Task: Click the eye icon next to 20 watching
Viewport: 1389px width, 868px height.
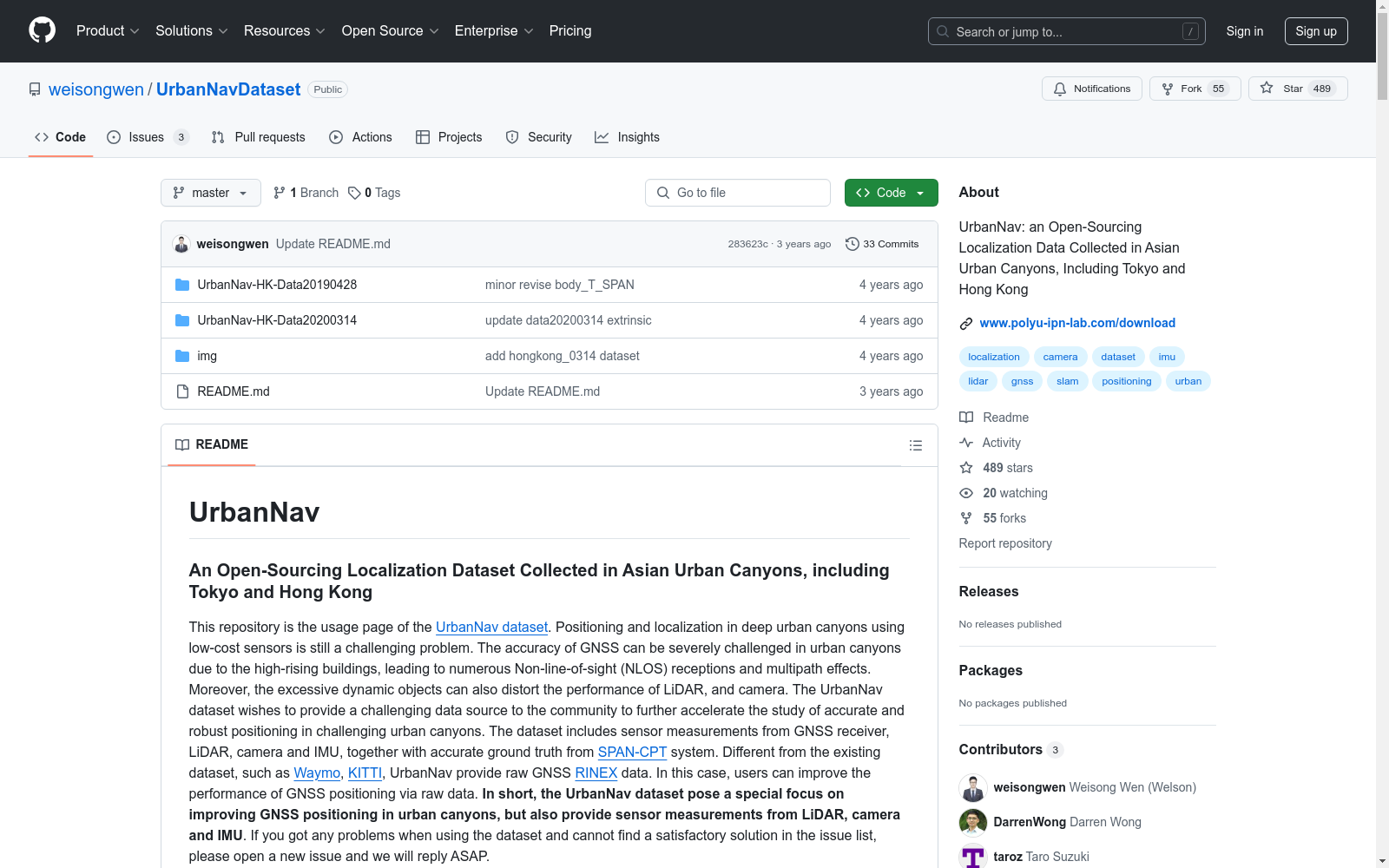Action: (966, 493)
